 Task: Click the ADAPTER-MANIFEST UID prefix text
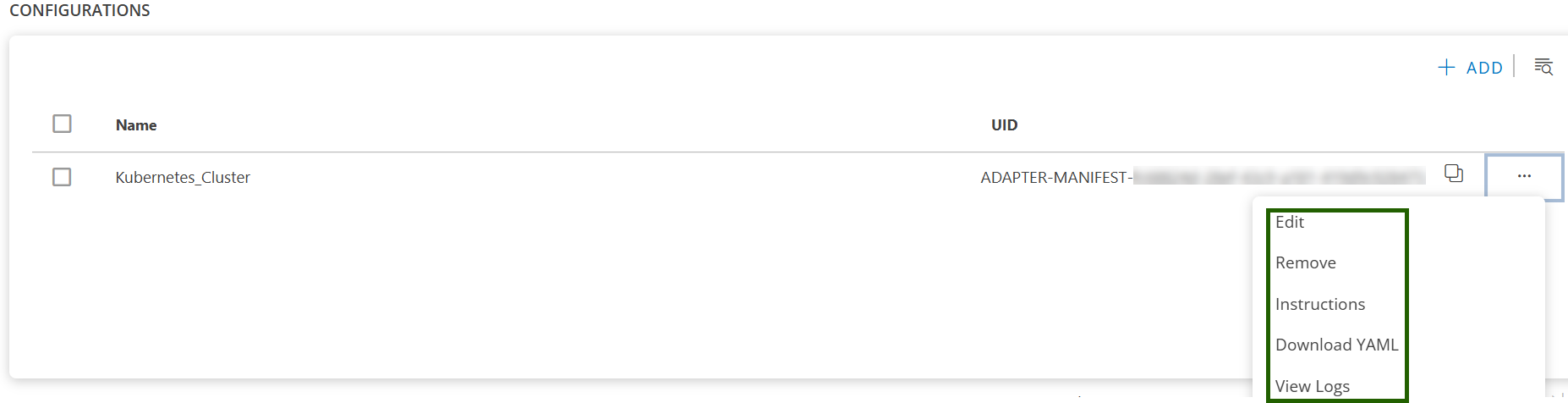(1055, 178)
